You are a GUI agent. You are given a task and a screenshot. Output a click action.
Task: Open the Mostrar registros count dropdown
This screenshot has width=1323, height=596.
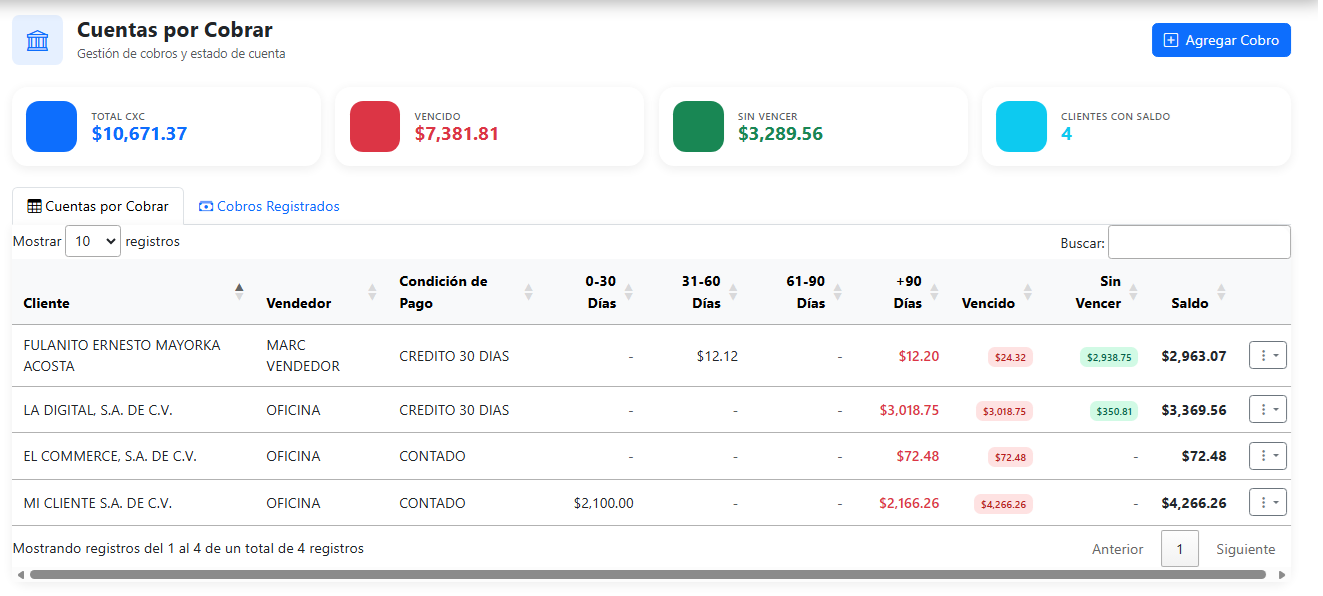tap(92, 241)
